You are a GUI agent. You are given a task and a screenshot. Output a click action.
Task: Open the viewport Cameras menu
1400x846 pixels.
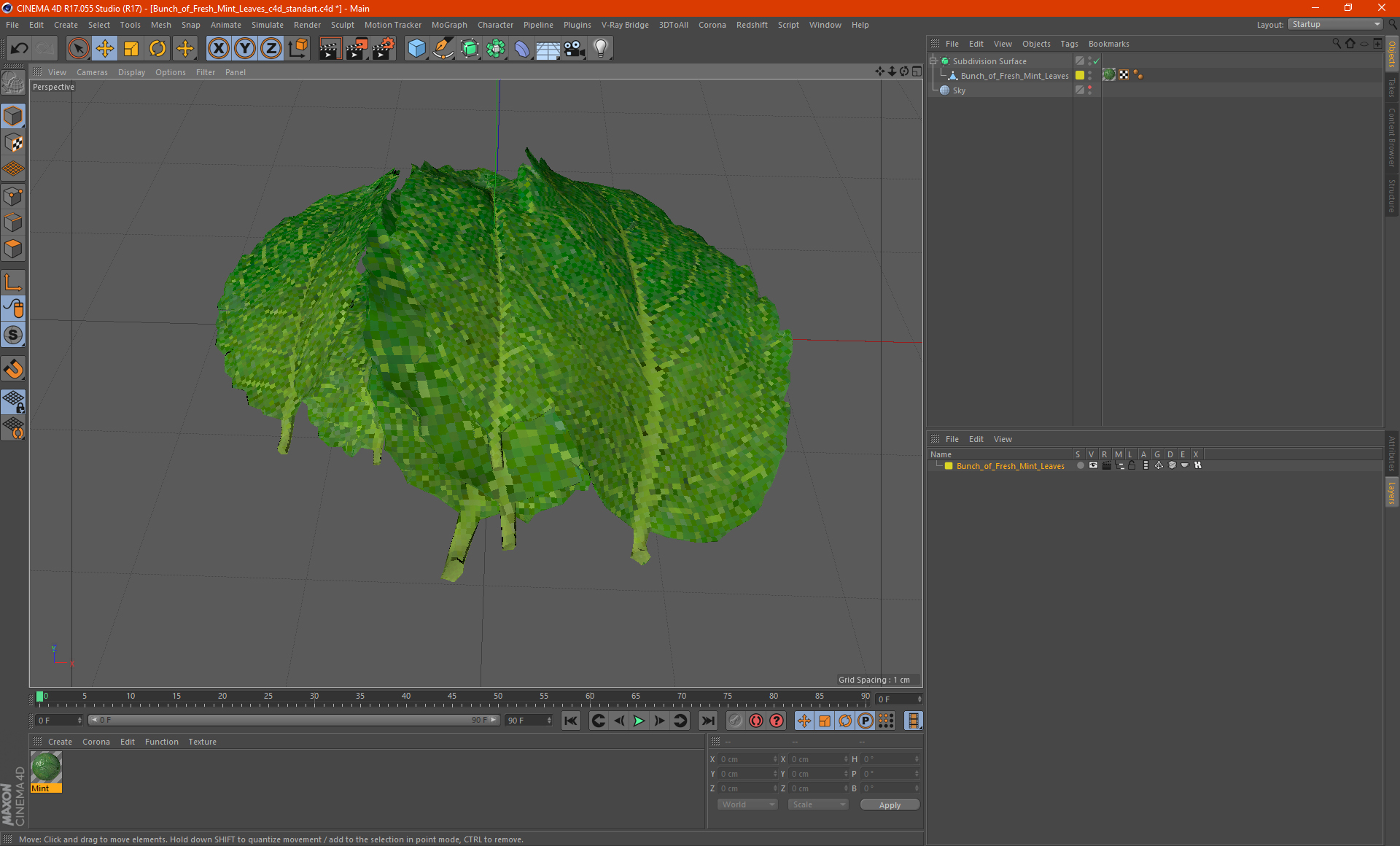92,72
